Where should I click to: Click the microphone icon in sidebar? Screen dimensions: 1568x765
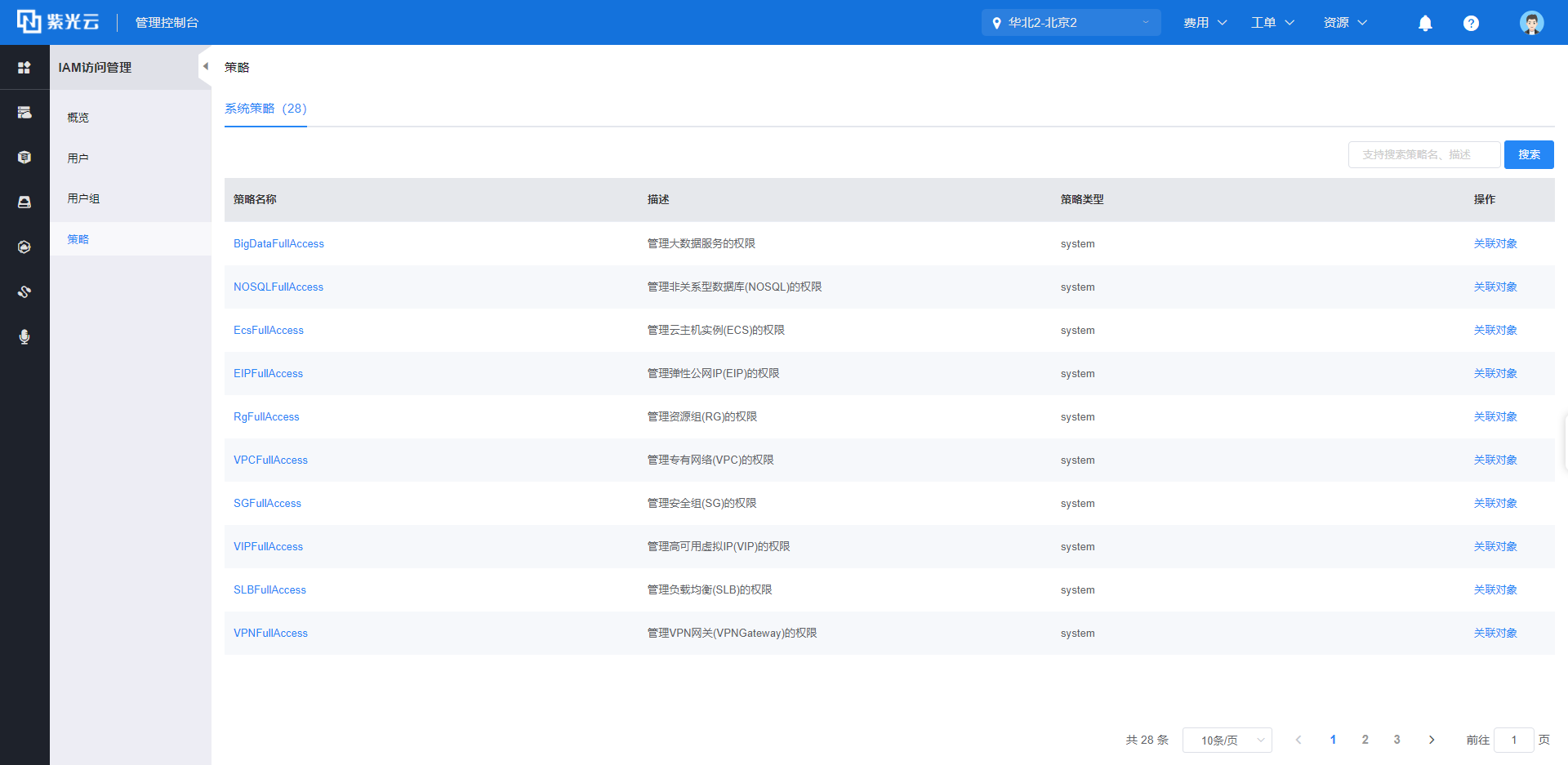pyautogui.click(x=24, y=336)
